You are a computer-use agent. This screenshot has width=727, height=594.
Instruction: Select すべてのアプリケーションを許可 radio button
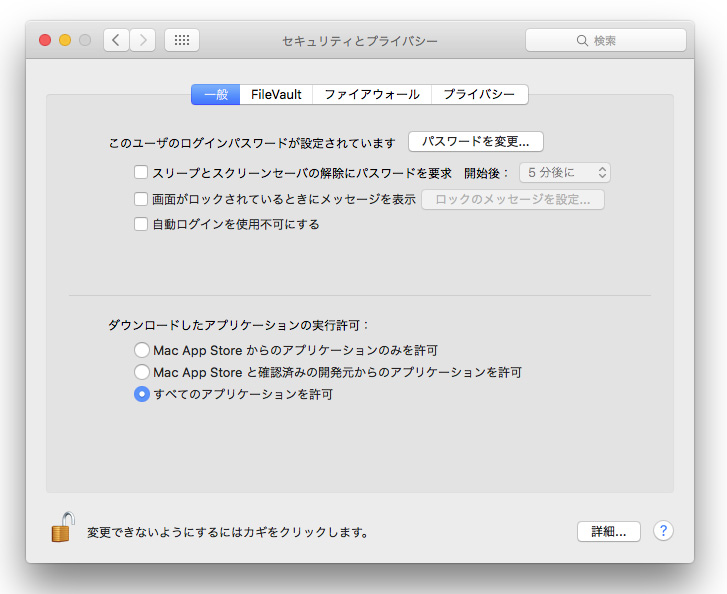click(x=141, y=394)
